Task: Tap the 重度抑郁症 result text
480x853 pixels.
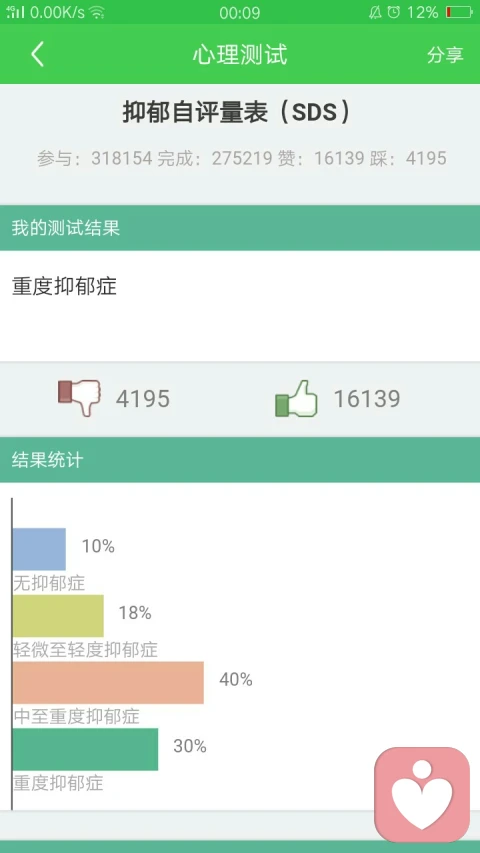Action: point(64,286)
